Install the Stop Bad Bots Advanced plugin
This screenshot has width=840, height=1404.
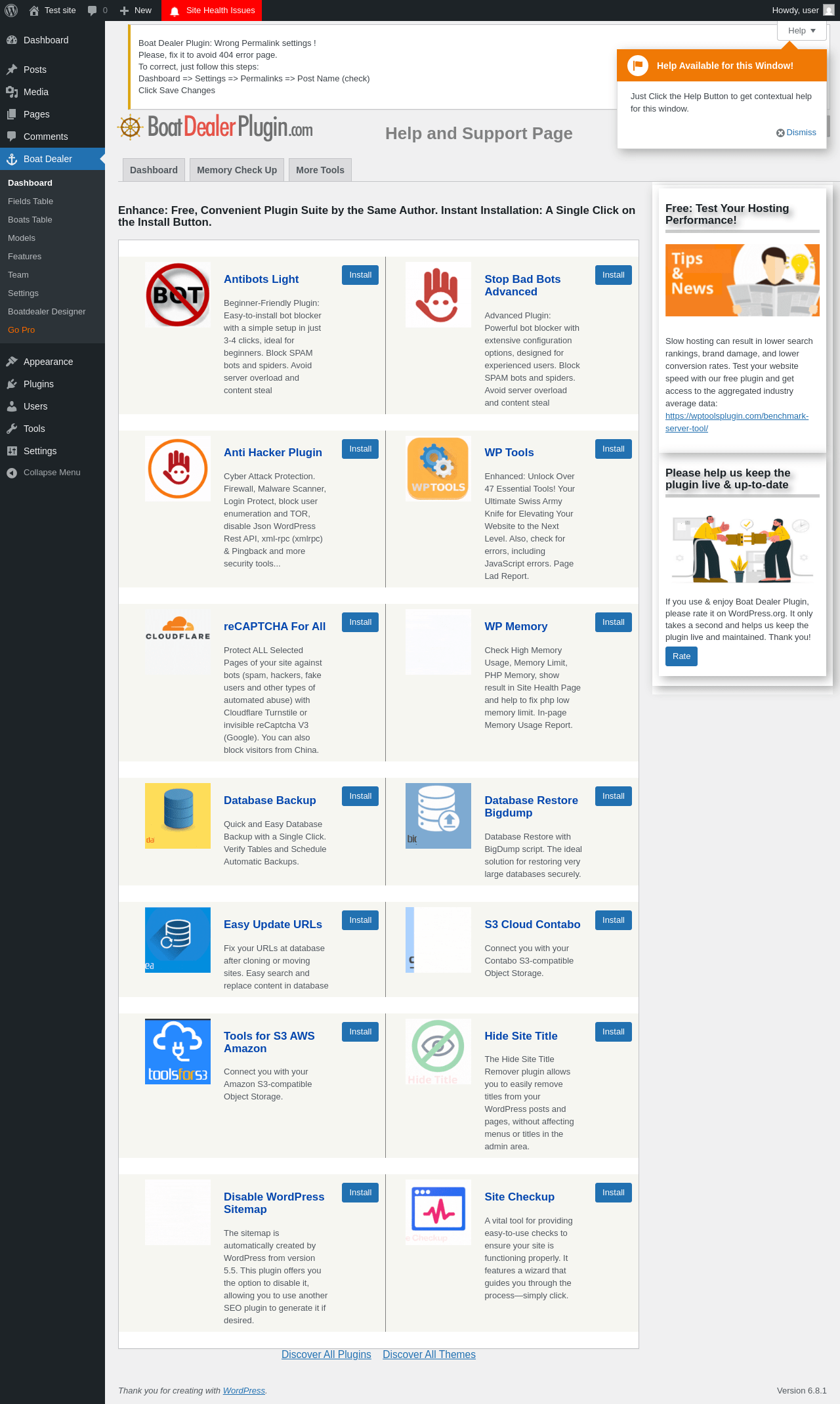[x=614, y=275]
